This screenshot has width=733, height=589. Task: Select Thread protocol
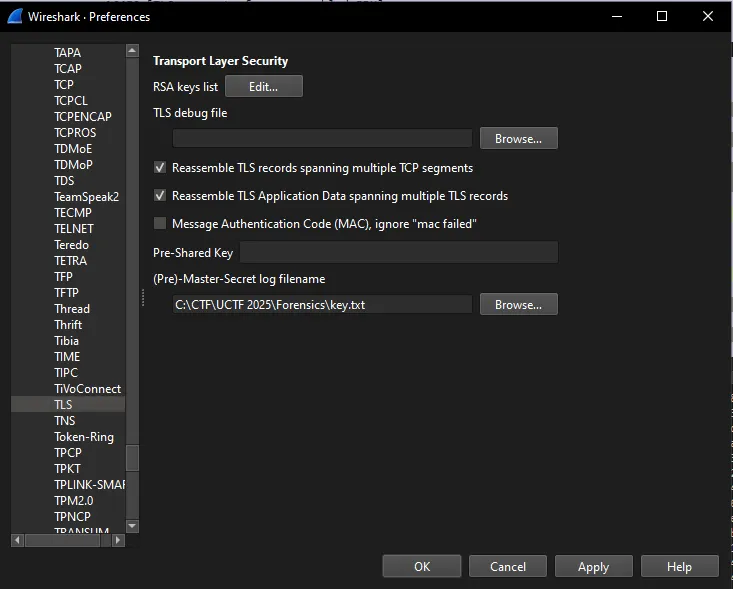(x=72, y=309)
